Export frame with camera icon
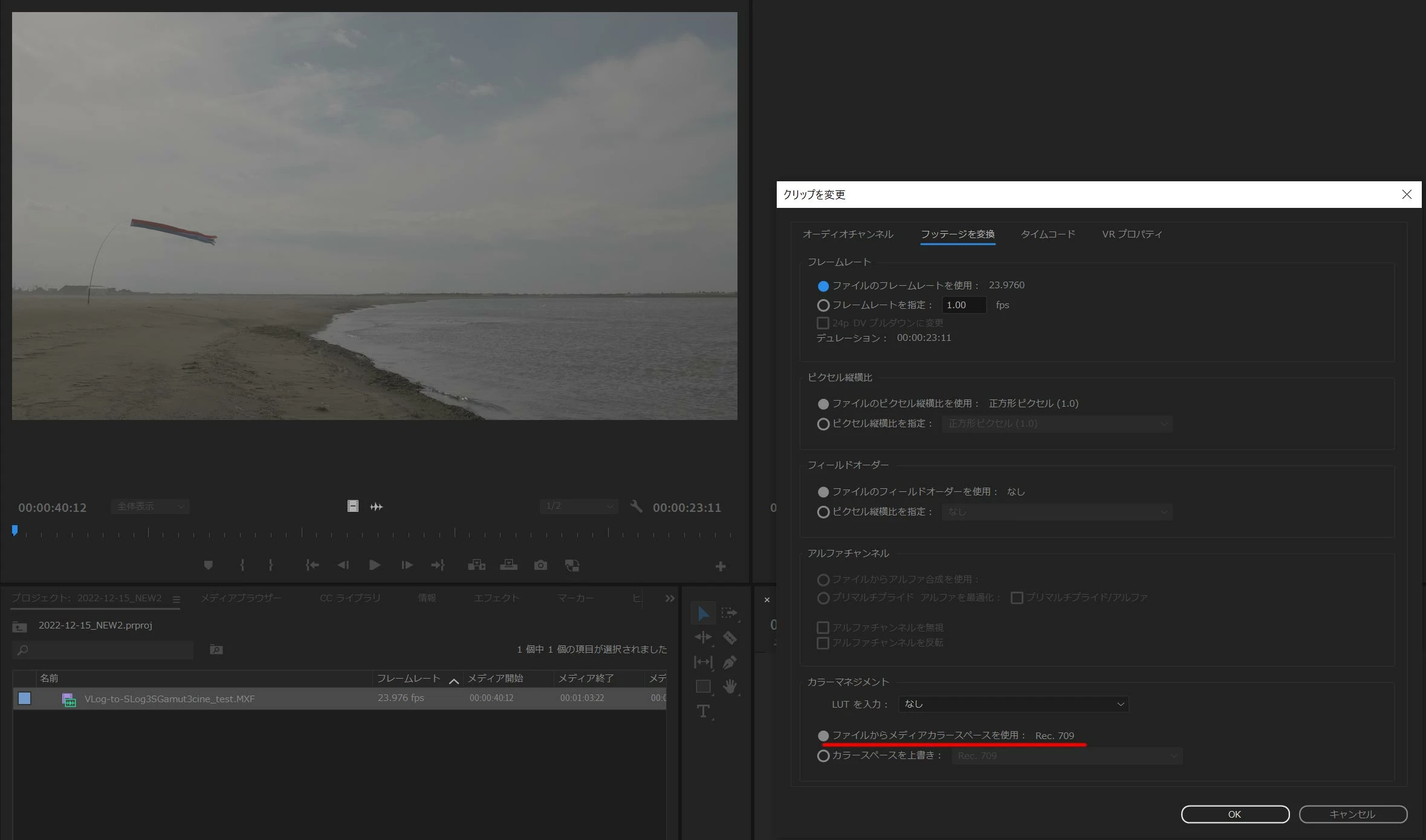 point(540,565)
